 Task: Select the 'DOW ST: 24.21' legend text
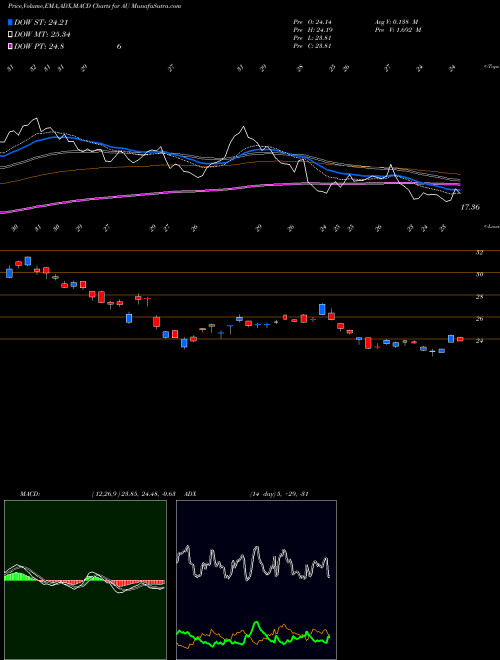click(41, 23)
